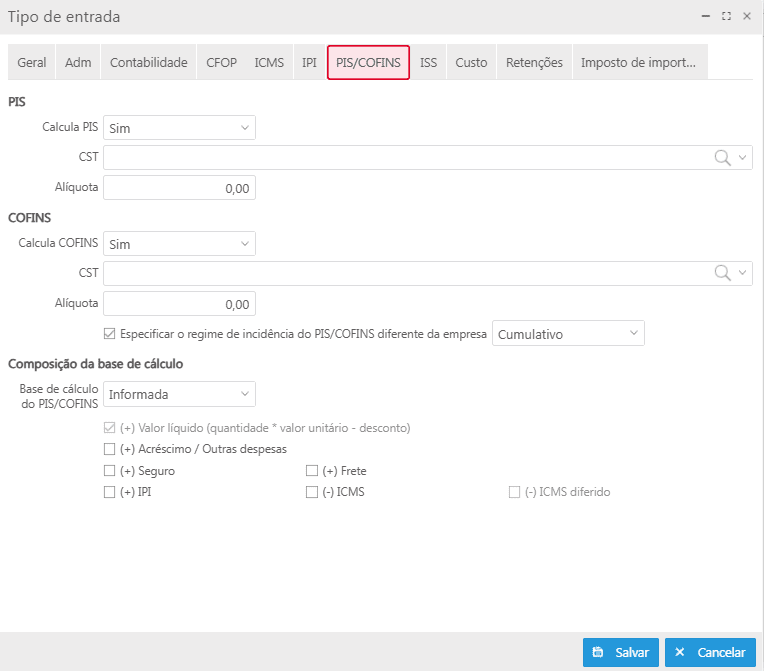This screenshot has height=671, width=764.
Task: Close the Tipo de entrada dialog
Action: pos(746,17)
